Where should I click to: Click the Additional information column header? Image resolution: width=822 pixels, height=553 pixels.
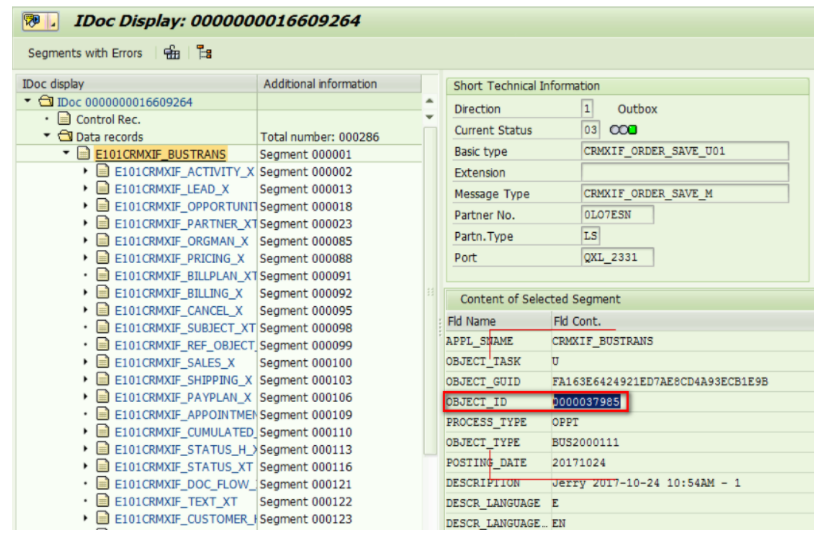pyautogui.click(x=340, y=84)
